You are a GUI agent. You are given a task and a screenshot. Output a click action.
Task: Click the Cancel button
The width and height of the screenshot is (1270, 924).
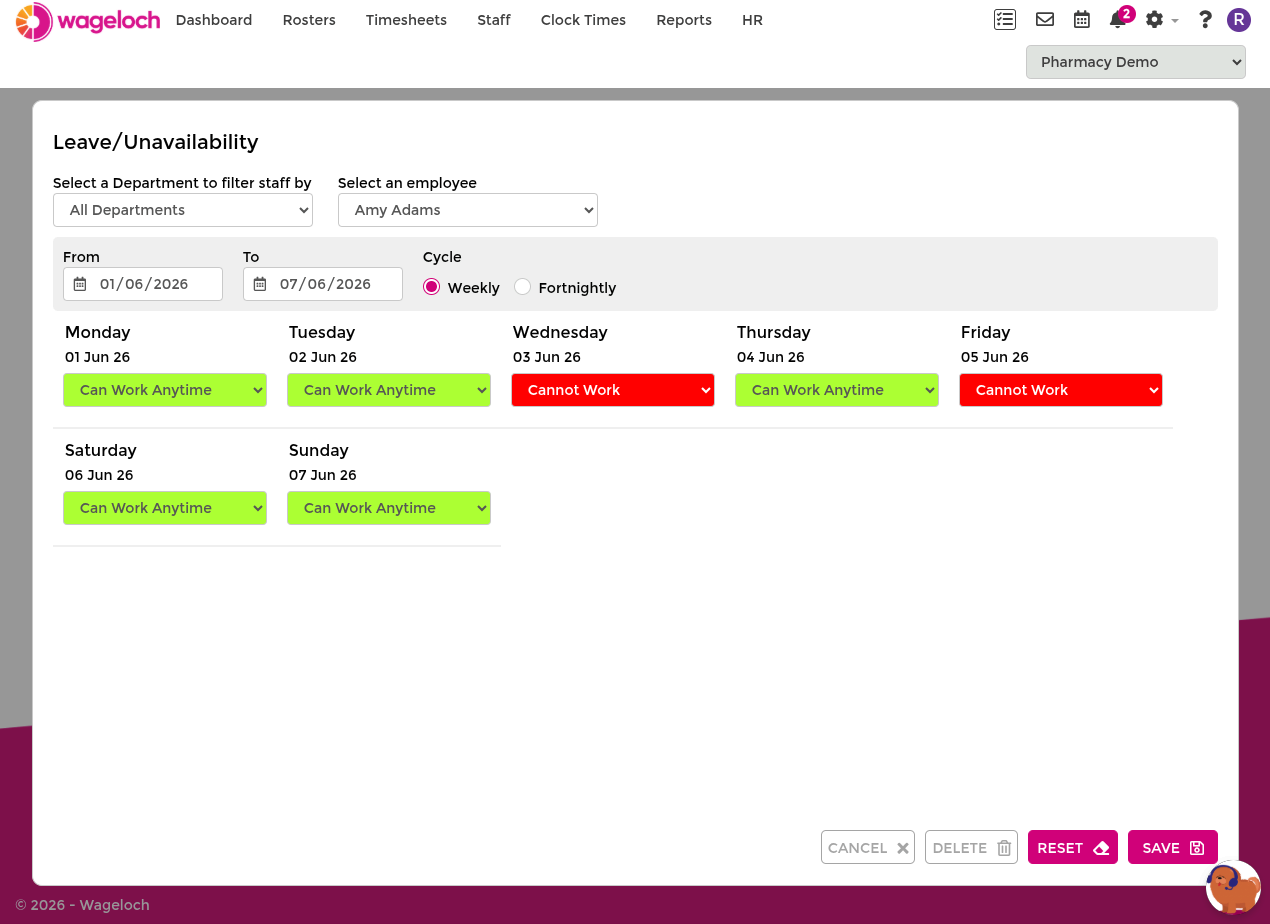[x=868, y=847]
